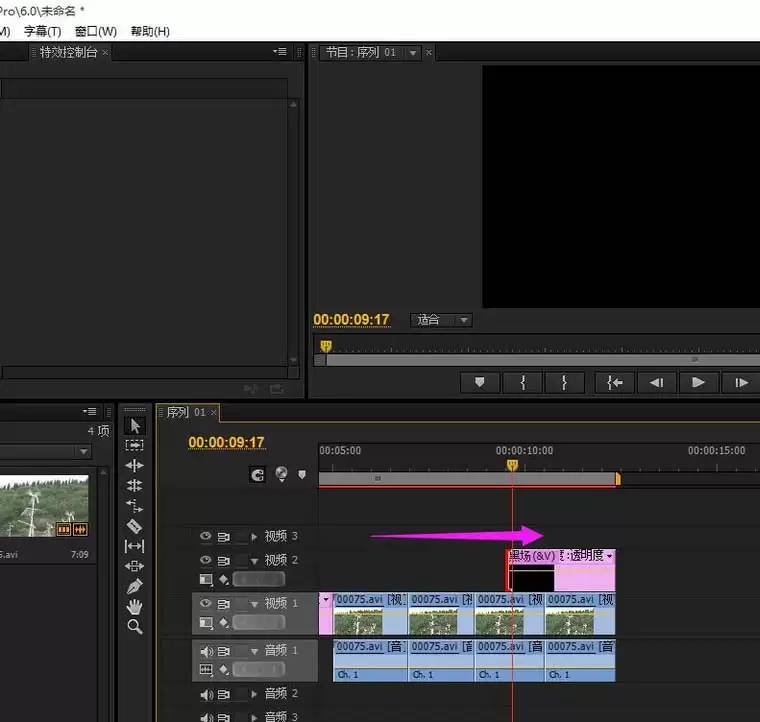Switch to the 特效控制台 tab

[x=68, y=52]
